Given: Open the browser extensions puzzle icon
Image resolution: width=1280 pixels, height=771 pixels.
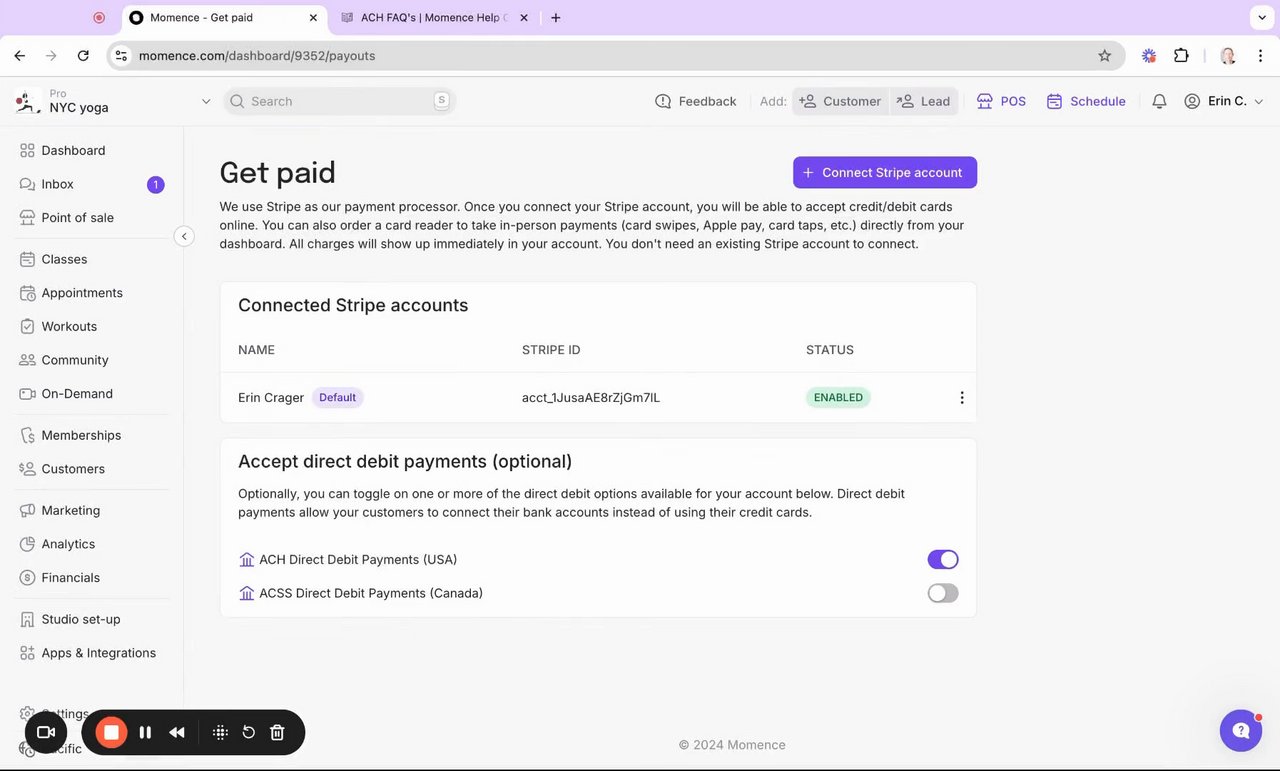Looking at the screenshot, I should point(1181,56).
